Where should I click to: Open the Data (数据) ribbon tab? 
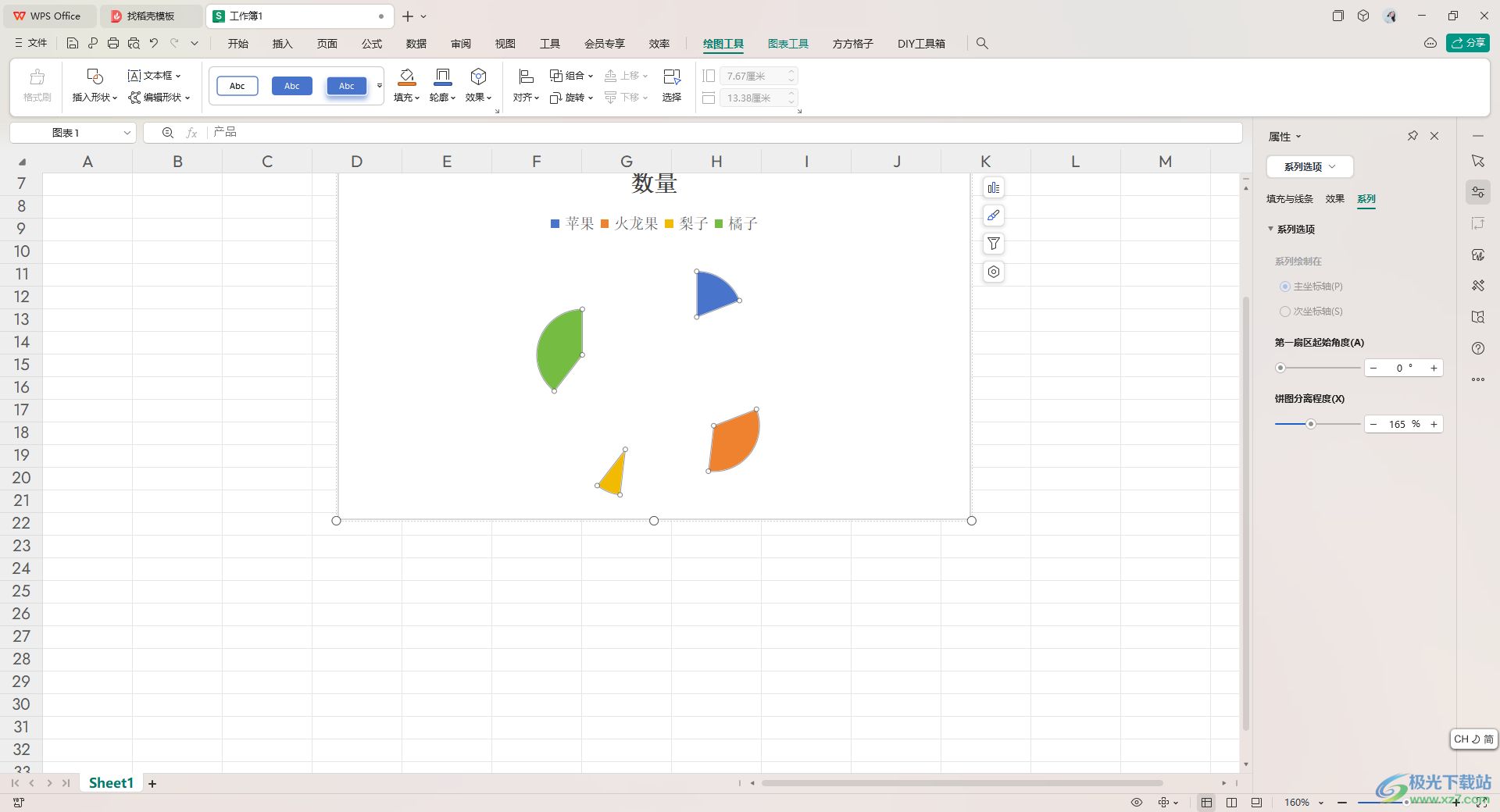click(x=416, y=44)
